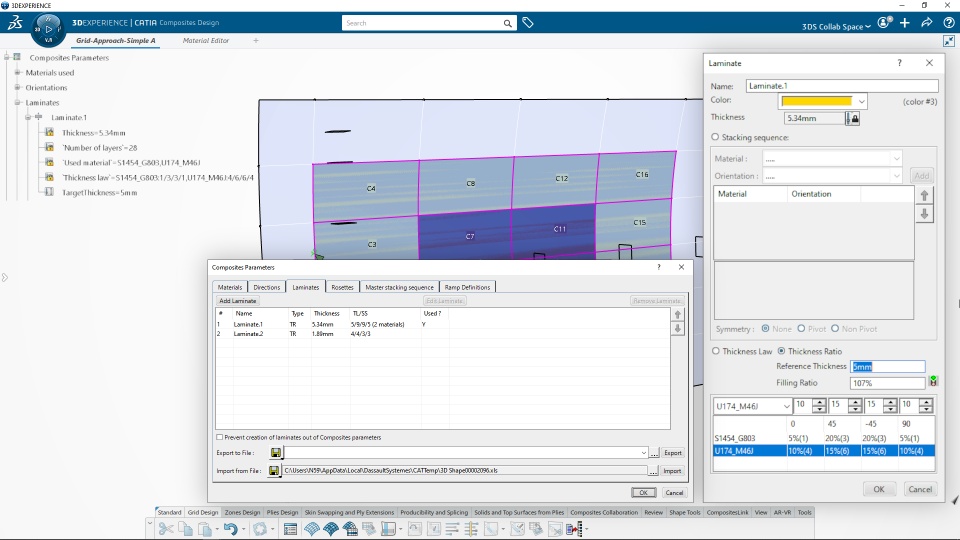Screen dimensions: 960x540
Task: Click Cancel in Composites Parameters dialog
Action: pos(674,493)
